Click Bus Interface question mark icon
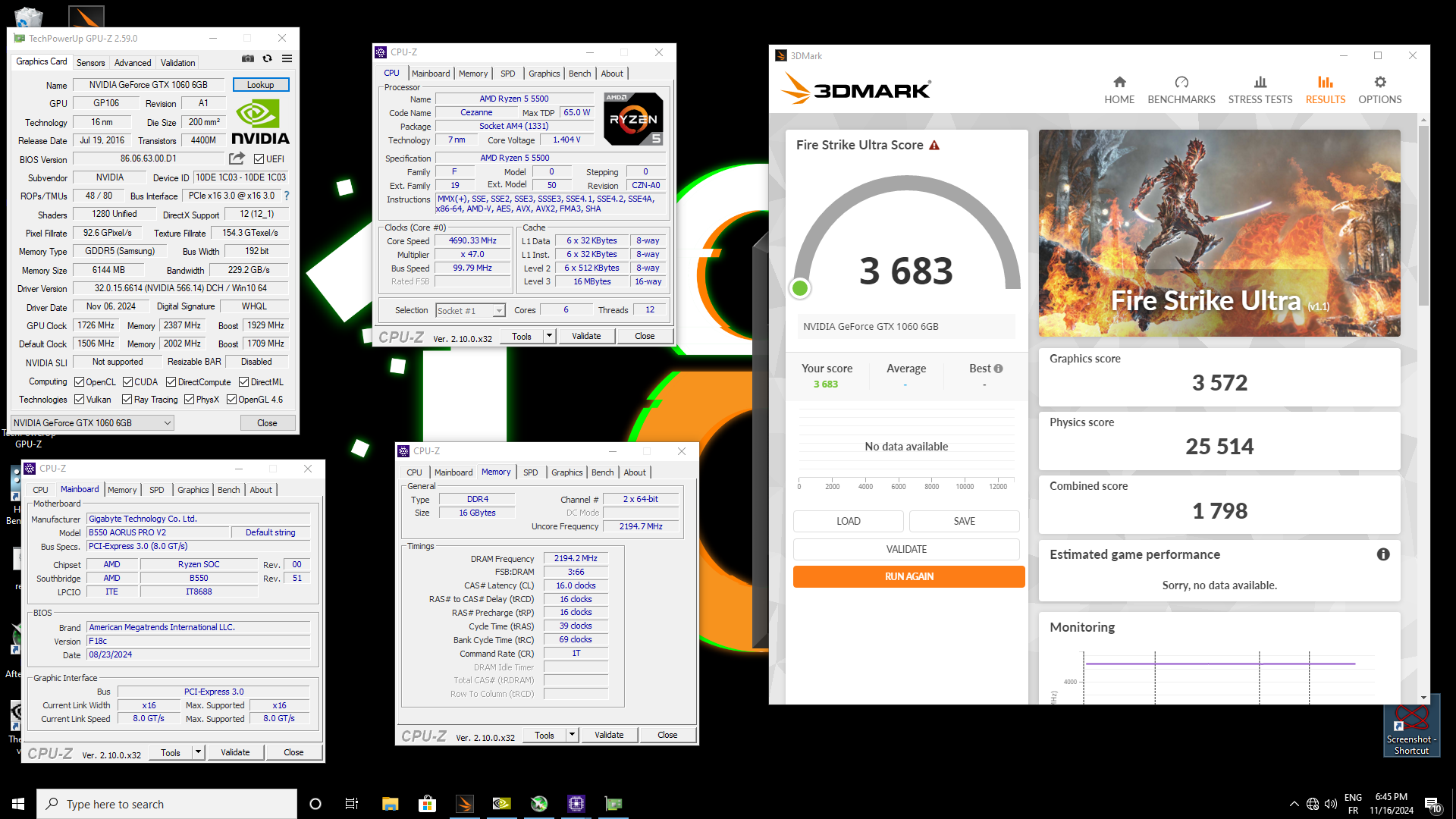Viewport: 1456px width, 819px height. point(287,196)
